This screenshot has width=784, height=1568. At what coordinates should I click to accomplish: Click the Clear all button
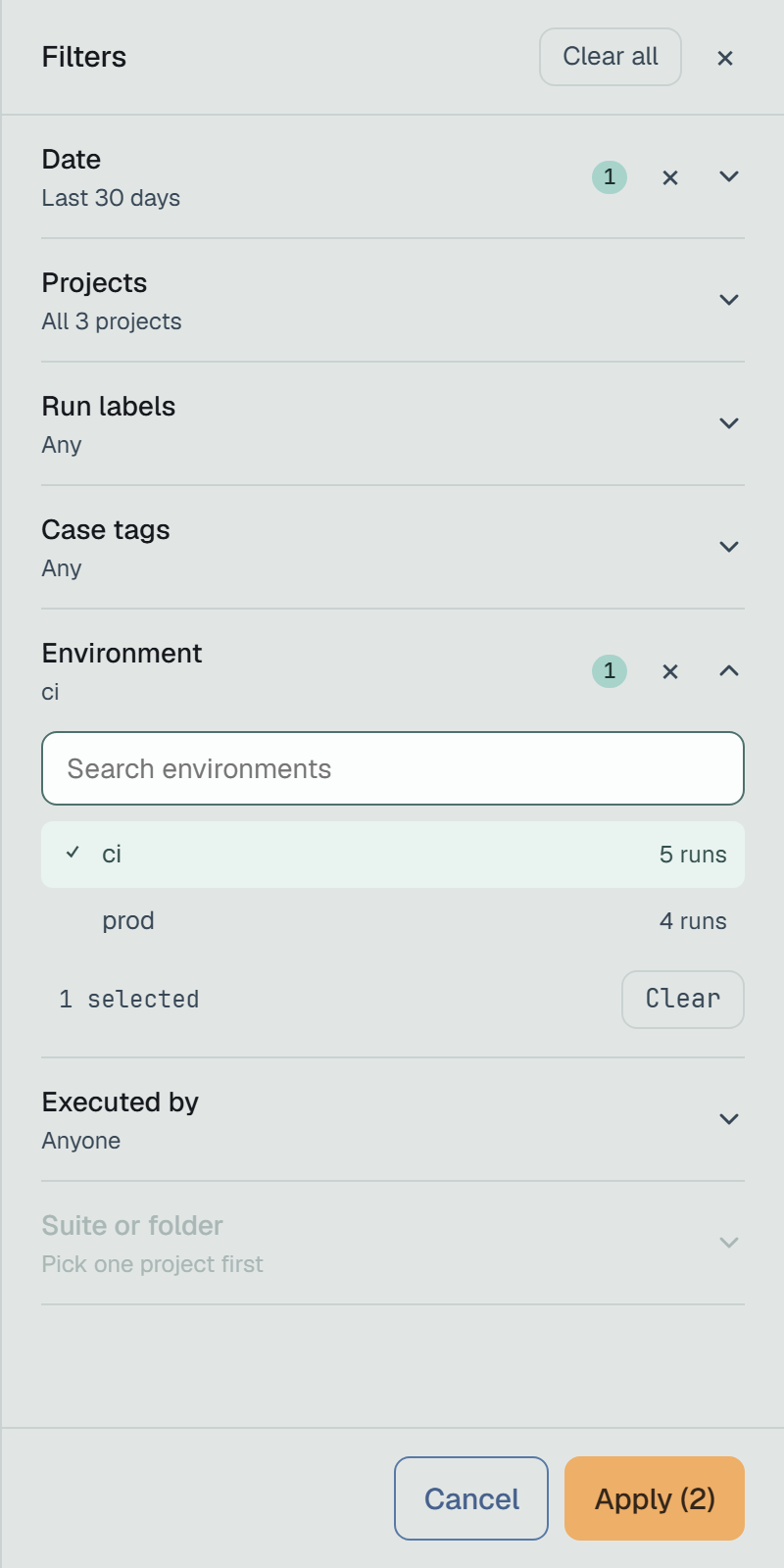611,57
